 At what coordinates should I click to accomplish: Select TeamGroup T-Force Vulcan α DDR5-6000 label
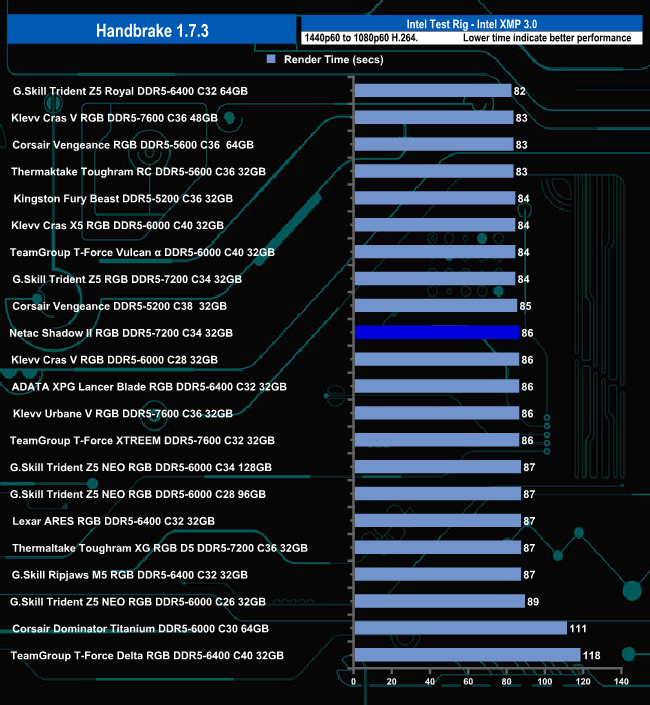(142, 252)
